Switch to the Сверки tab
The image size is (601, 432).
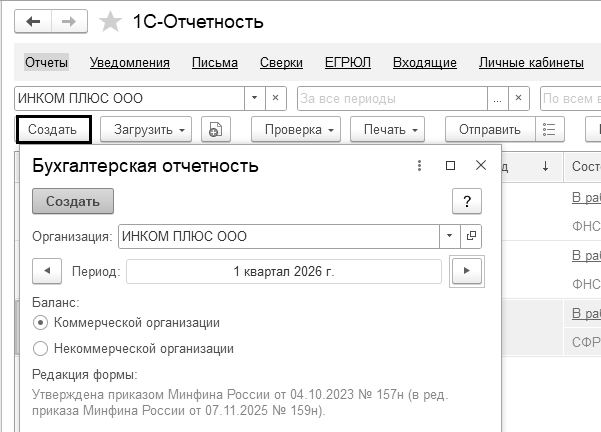[281, 62]
